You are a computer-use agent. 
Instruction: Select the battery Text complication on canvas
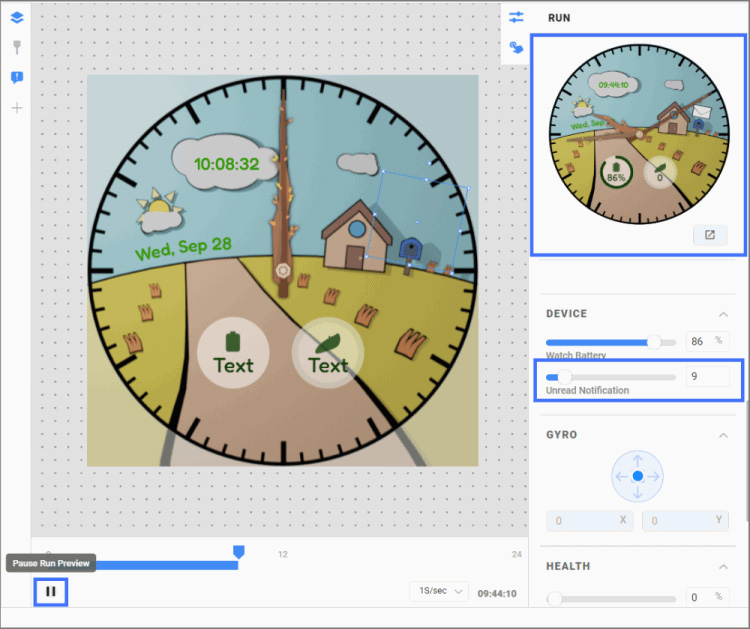pos(233,353)
